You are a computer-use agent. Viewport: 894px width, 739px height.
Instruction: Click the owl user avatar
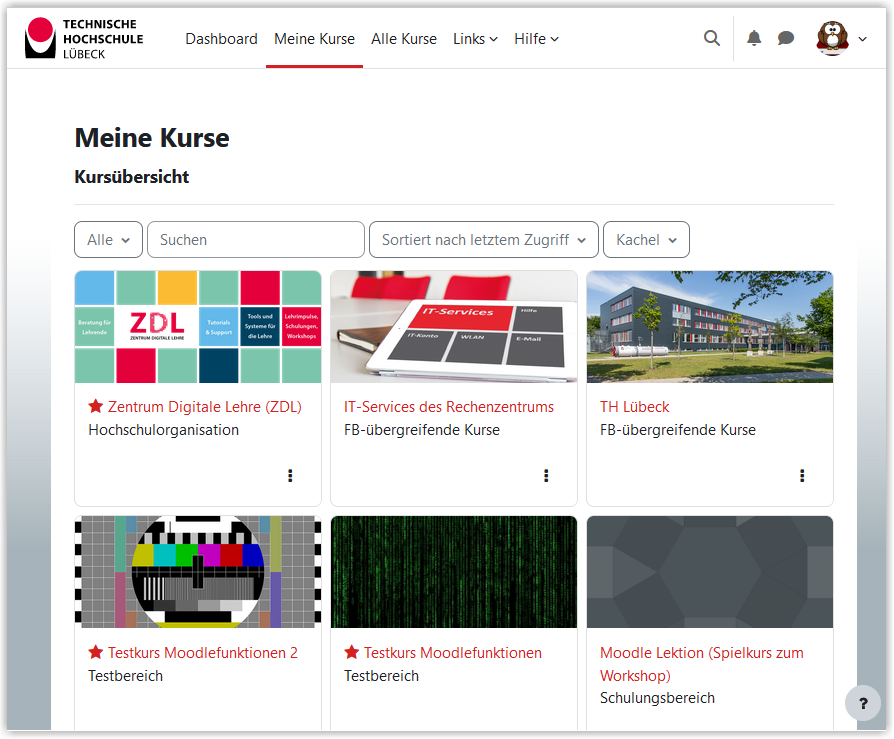(x=832, y=38)
